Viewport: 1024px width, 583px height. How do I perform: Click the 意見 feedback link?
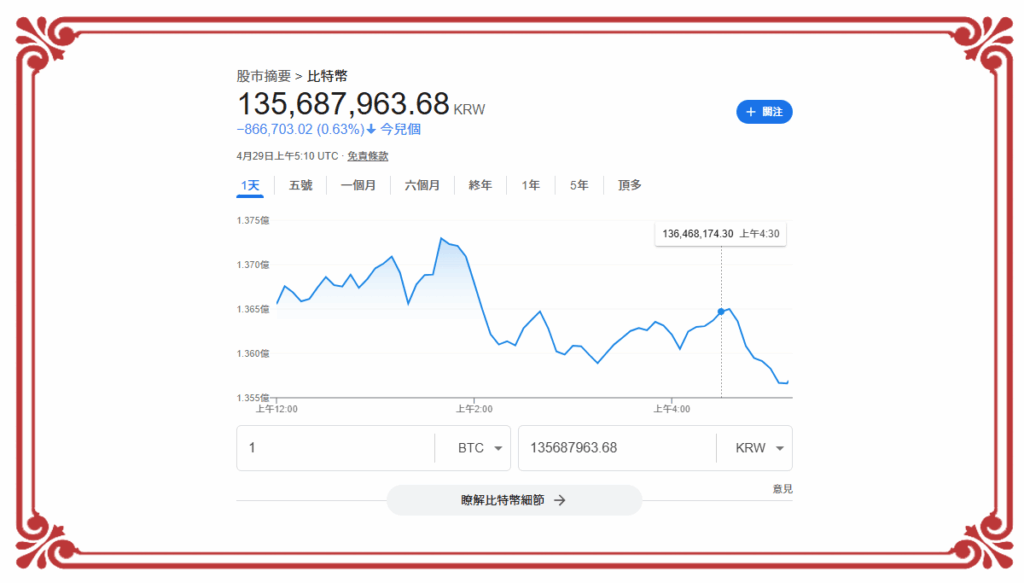pos(782,489)
